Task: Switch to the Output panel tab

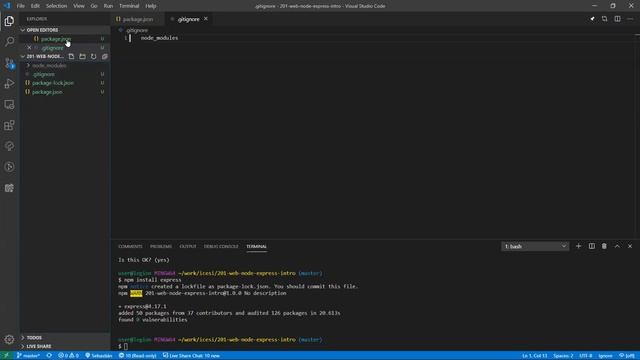Action: click(x=188, y=246)
